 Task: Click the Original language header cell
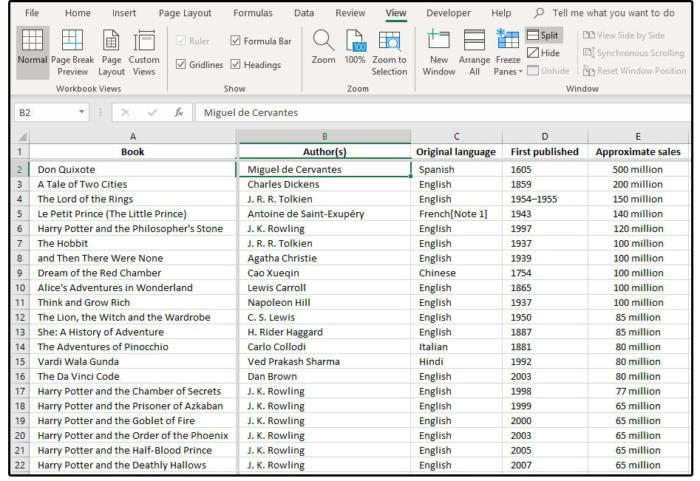coord(456,152)
